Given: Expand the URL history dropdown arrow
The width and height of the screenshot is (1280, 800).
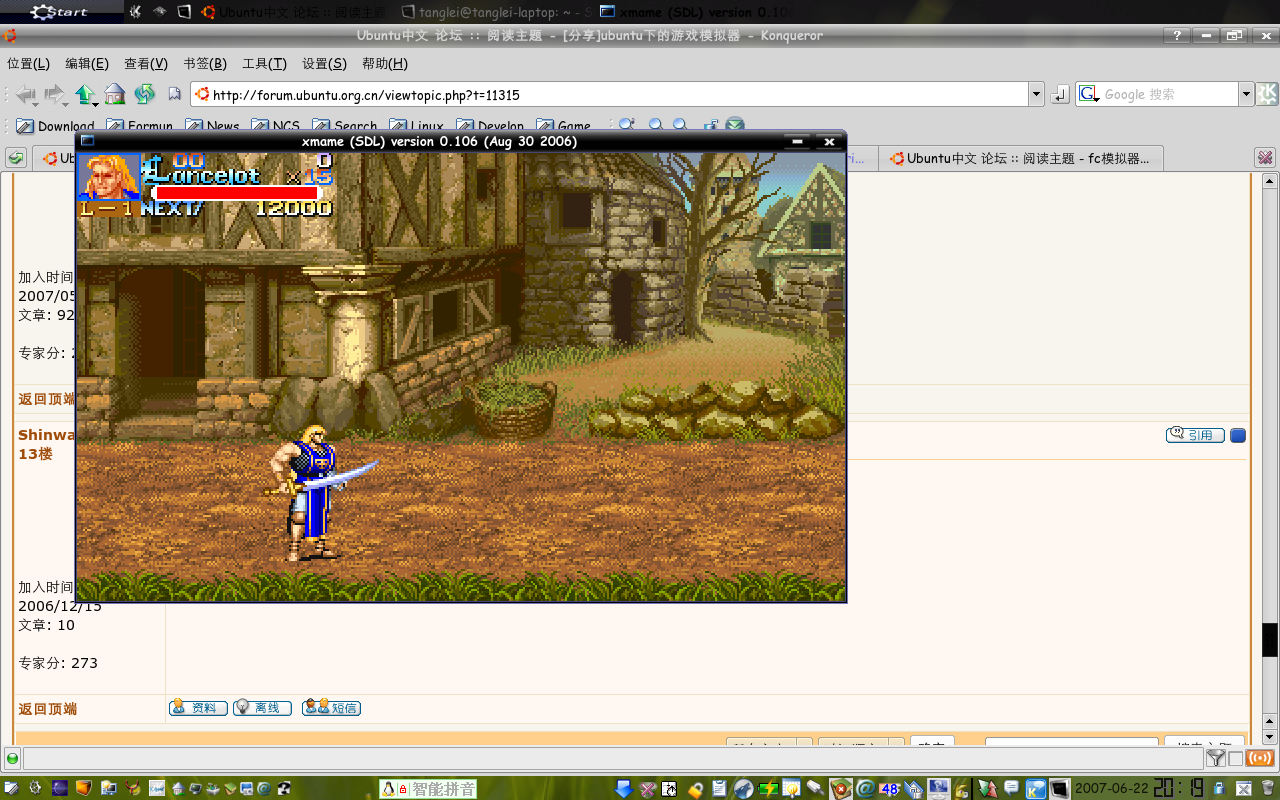Looking at the screenshot, I should pos(1036,95).
